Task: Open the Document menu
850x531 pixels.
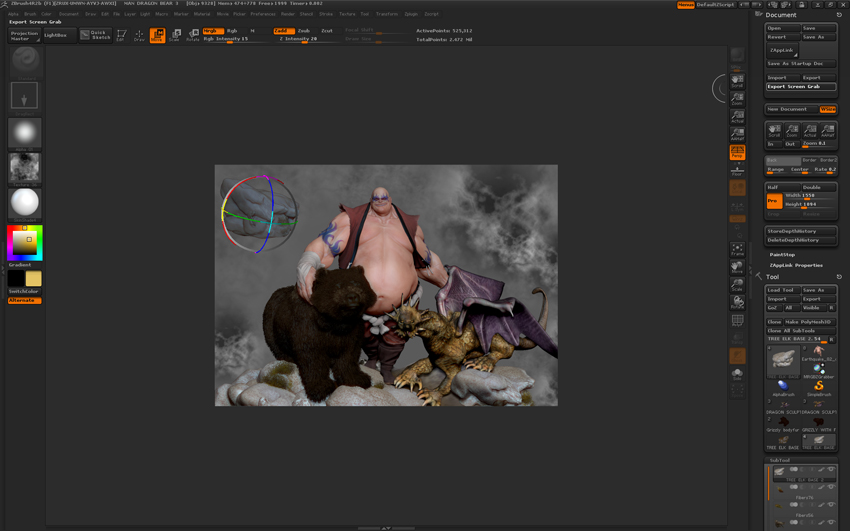Action: pos(69,14)
